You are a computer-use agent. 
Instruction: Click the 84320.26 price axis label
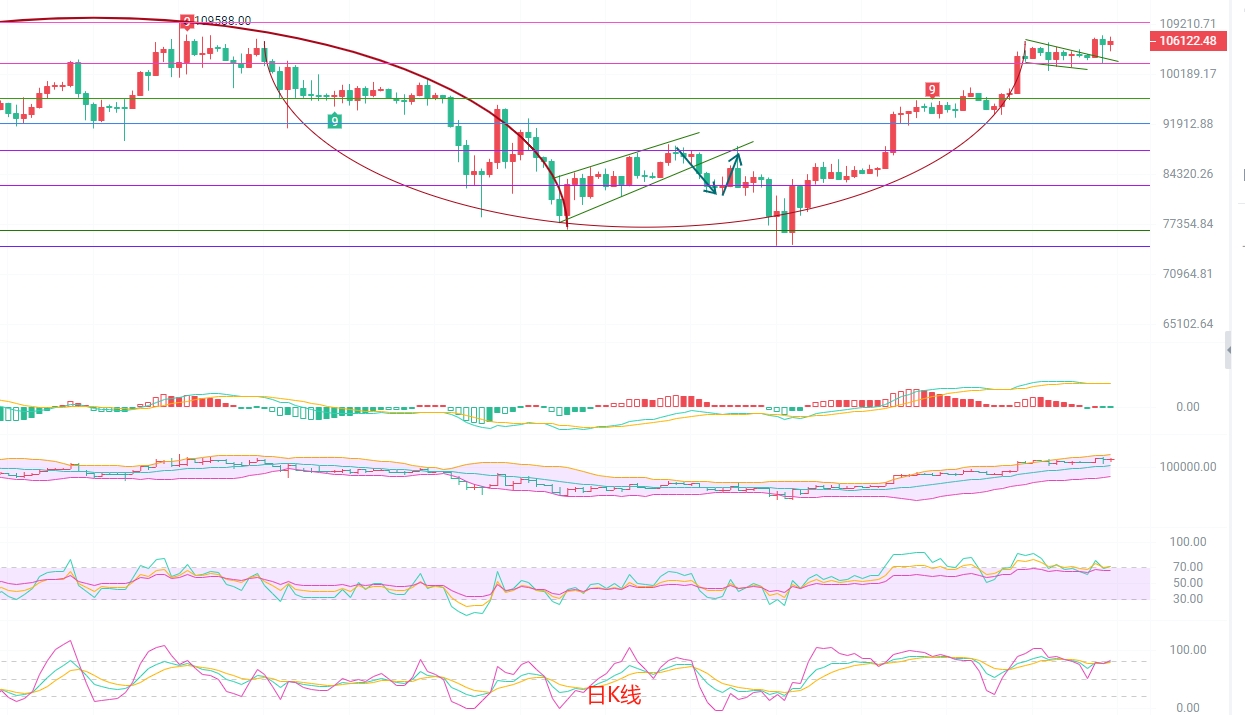pyautogui.click(x=1188, y=174)
